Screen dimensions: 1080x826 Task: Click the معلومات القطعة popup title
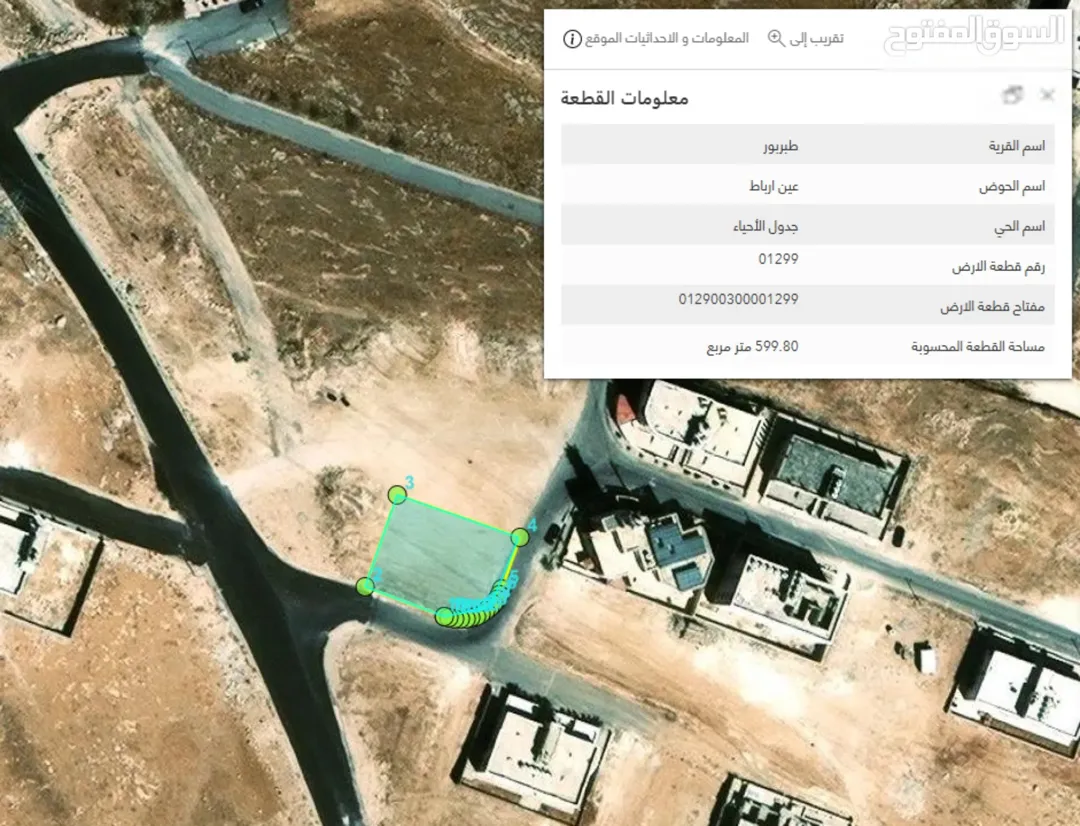[x=624, y=98]
